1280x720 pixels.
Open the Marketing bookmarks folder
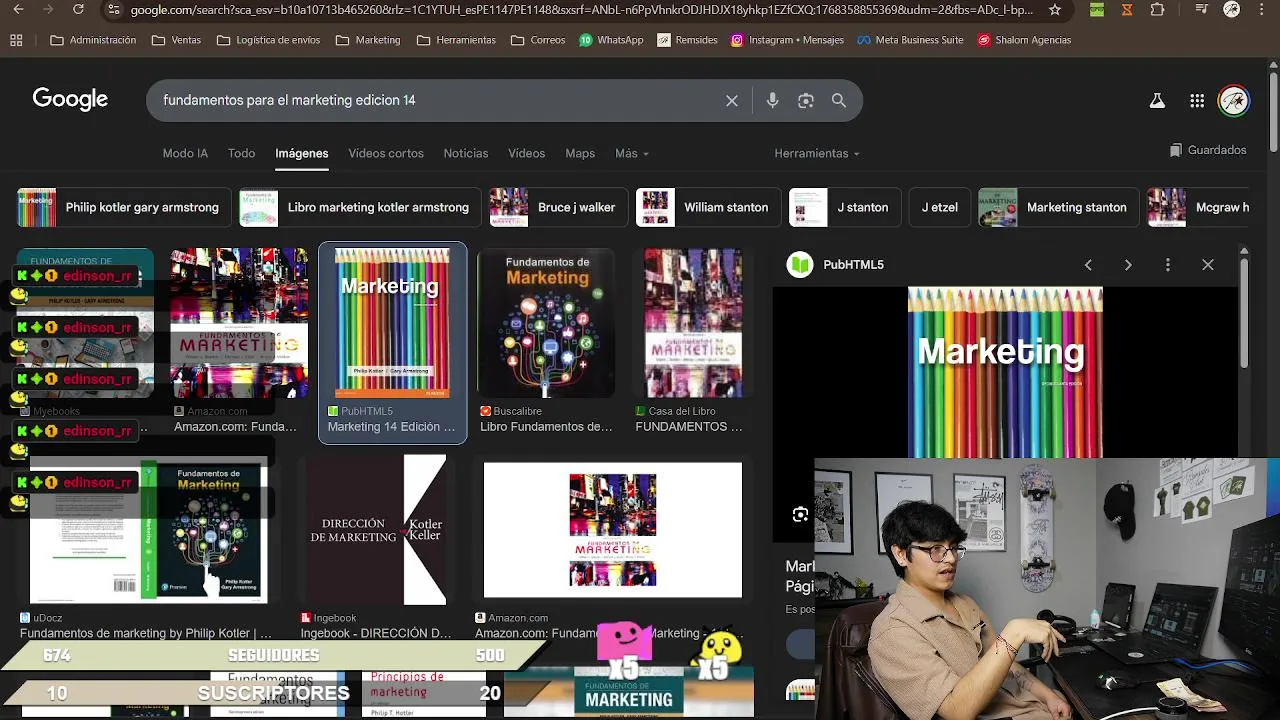368,40
